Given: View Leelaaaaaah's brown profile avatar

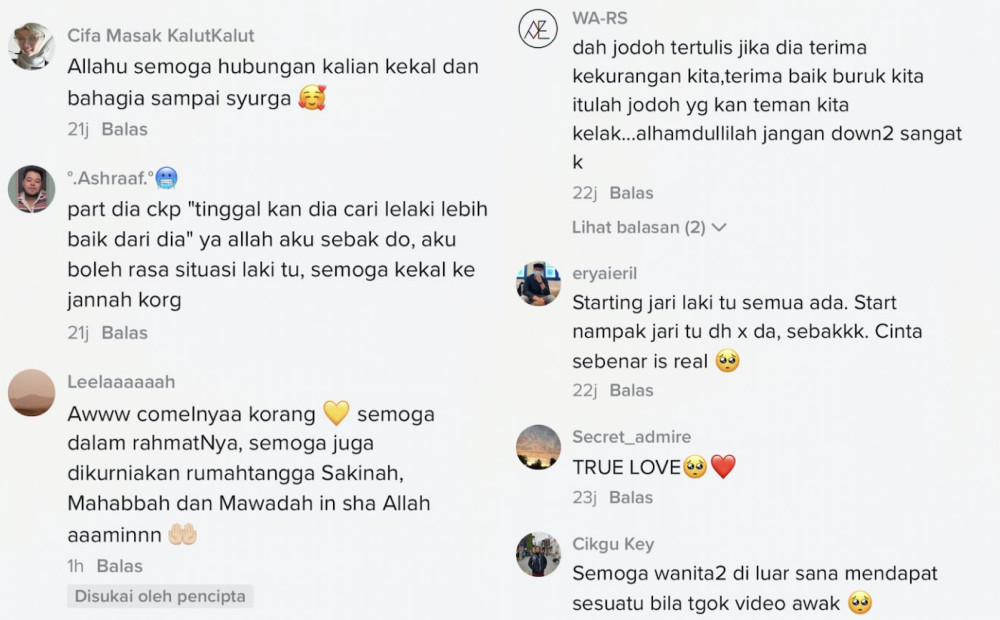Looking at the screenshot, I should [31, 392].
